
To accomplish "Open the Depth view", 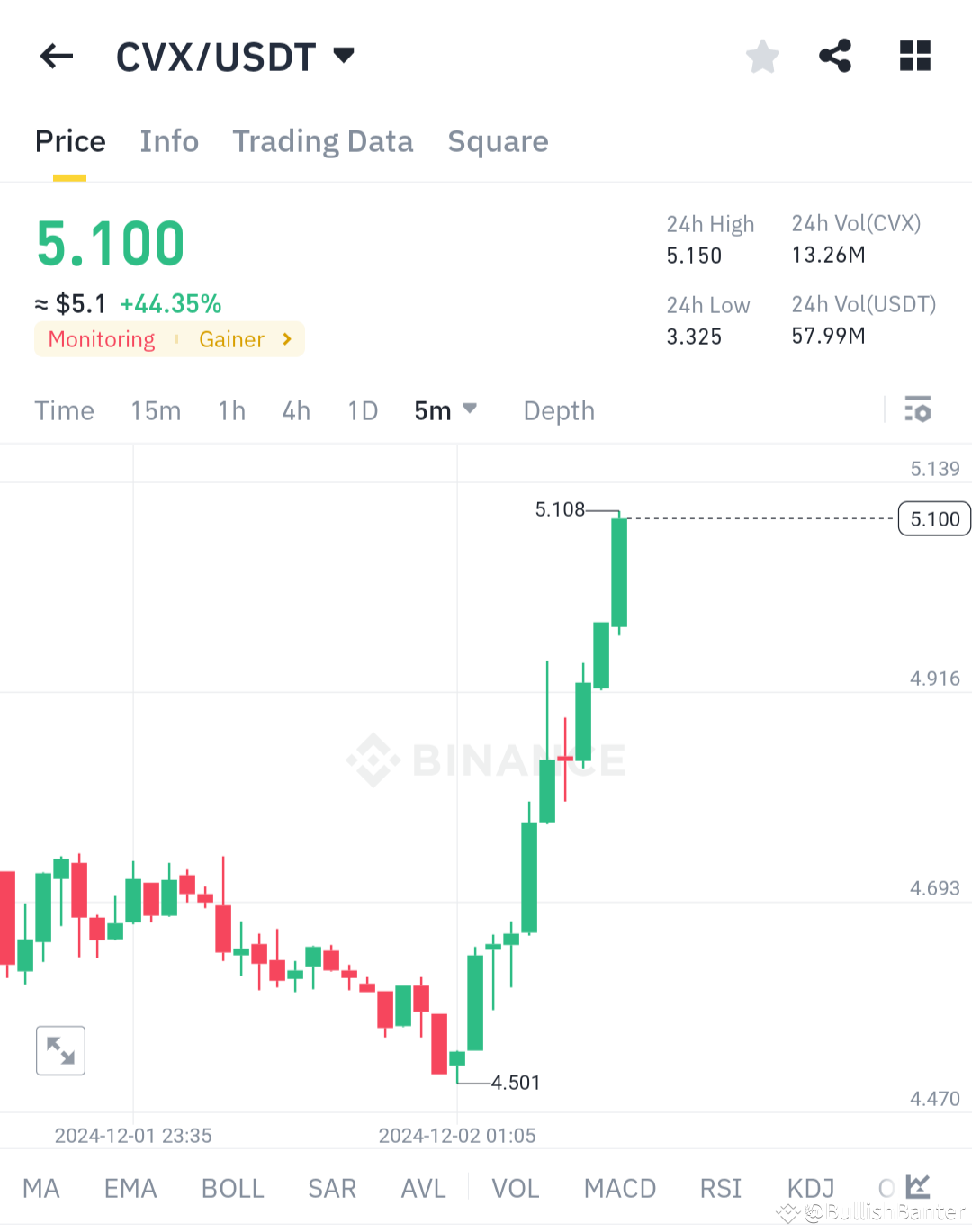I will (558, 409).
